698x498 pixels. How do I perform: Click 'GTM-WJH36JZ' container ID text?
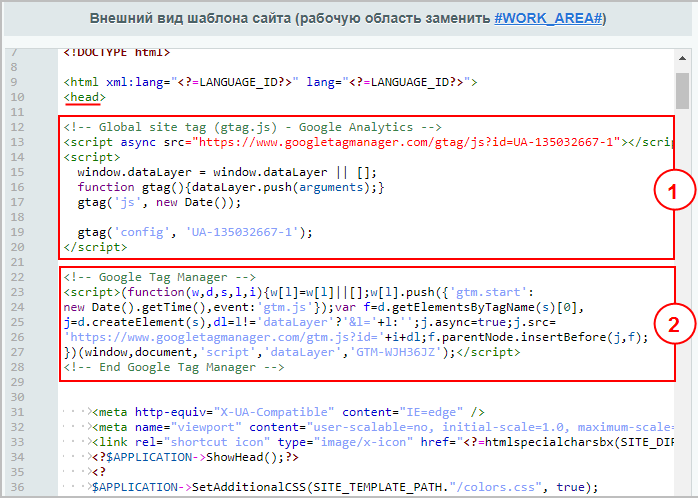(x=395, y=352)
